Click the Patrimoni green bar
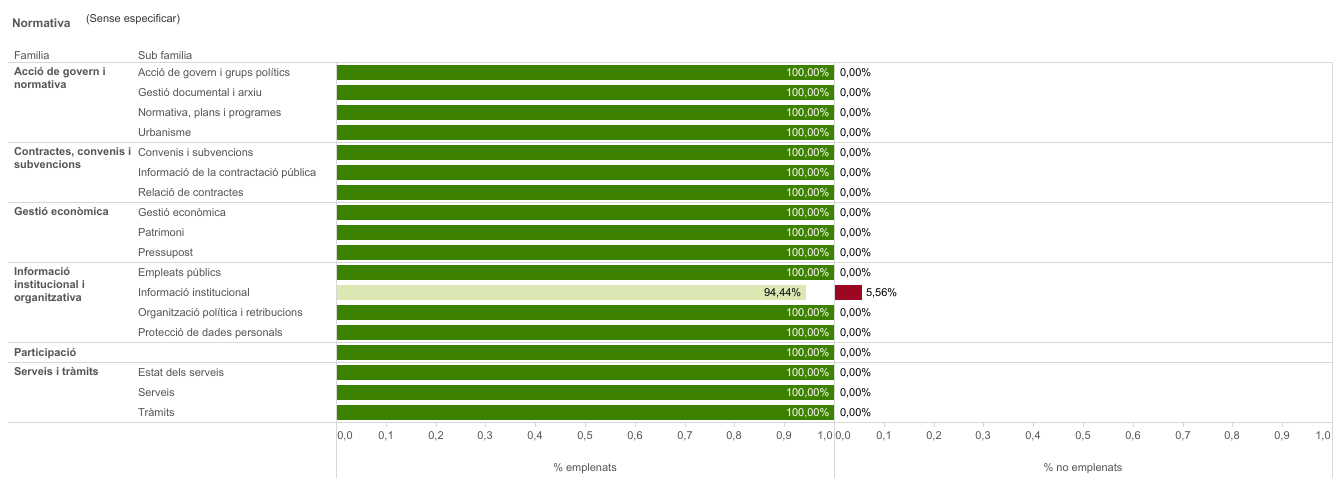The image size is (1344, 502). coord(585,232)
